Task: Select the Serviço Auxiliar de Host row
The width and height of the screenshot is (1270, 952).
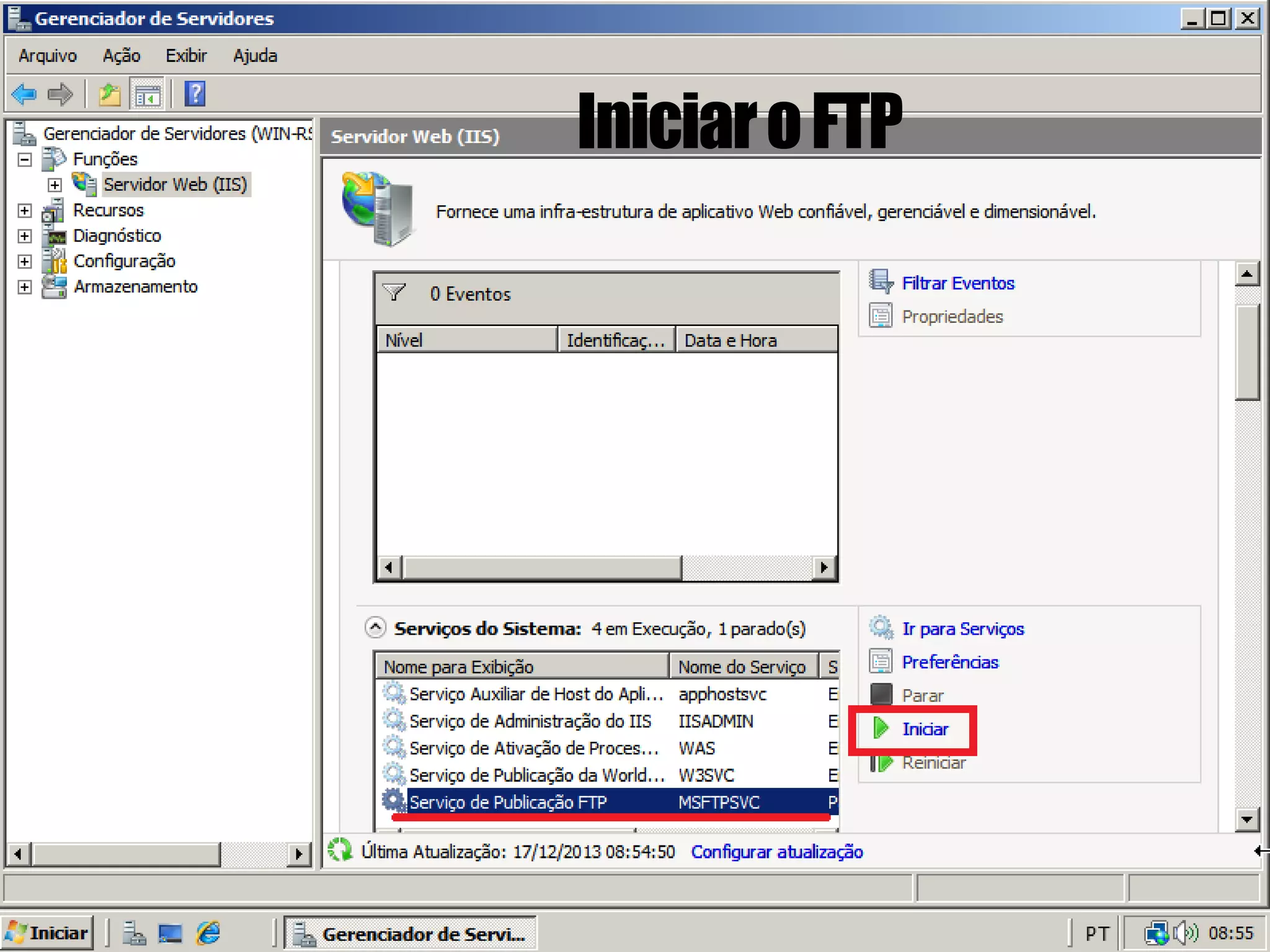Action: coord(609,694)
